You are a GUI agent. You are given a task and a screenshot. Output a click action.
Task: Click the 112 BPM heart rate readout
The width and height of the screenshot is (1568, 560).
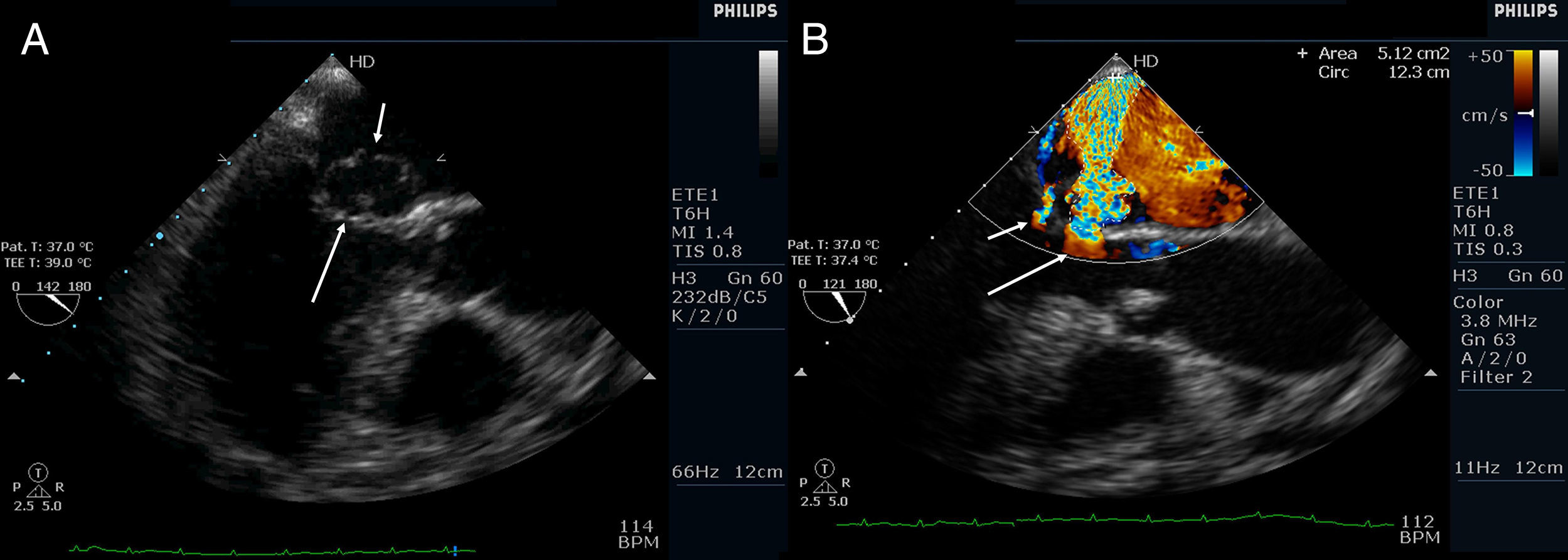tap(1419, 529)
